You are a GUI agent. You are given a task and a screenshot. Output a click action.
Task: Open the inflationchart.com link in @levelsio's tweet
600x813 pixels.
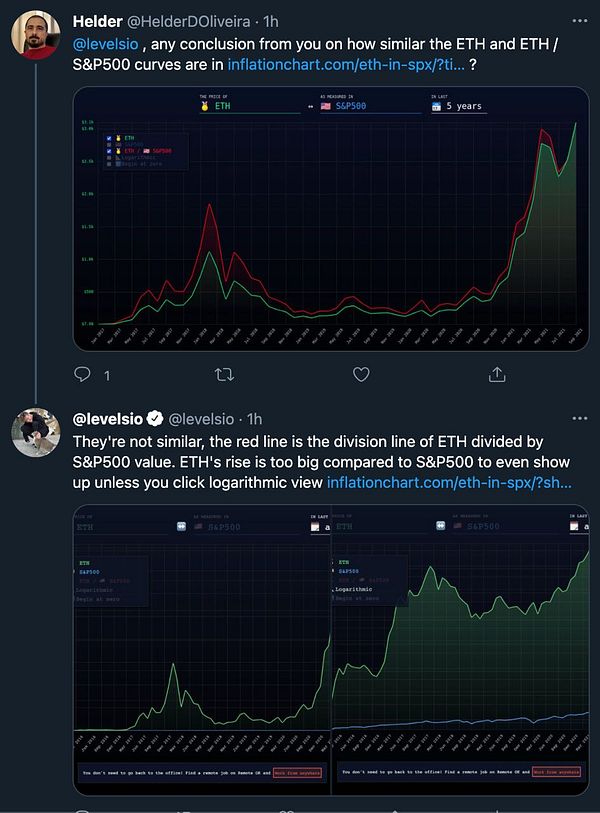pos(449,482)
